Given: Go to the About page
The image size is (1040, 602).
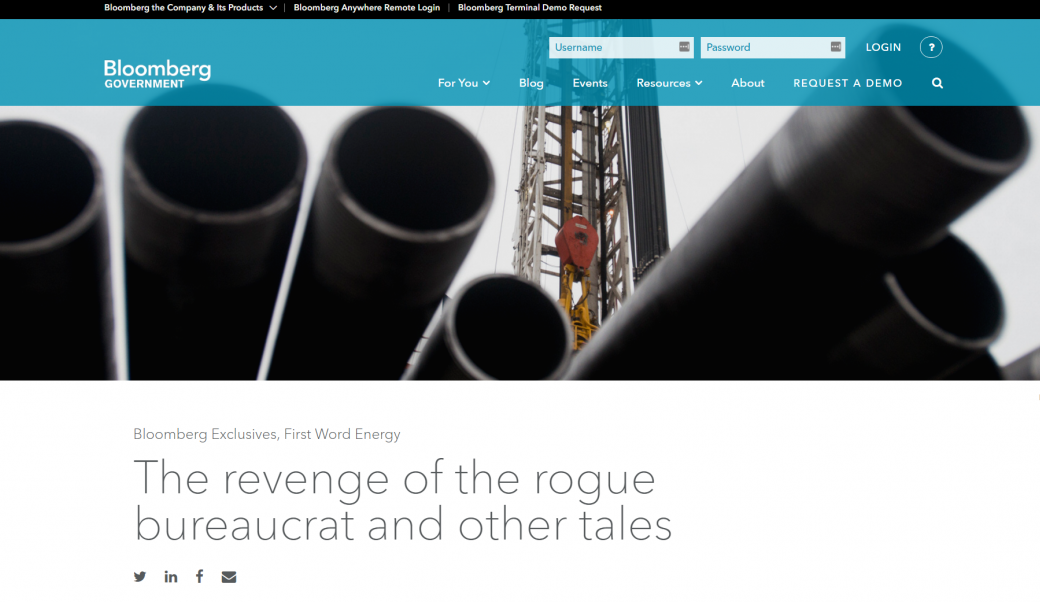Looking at the screenshot, I should [x=747, y=83].
